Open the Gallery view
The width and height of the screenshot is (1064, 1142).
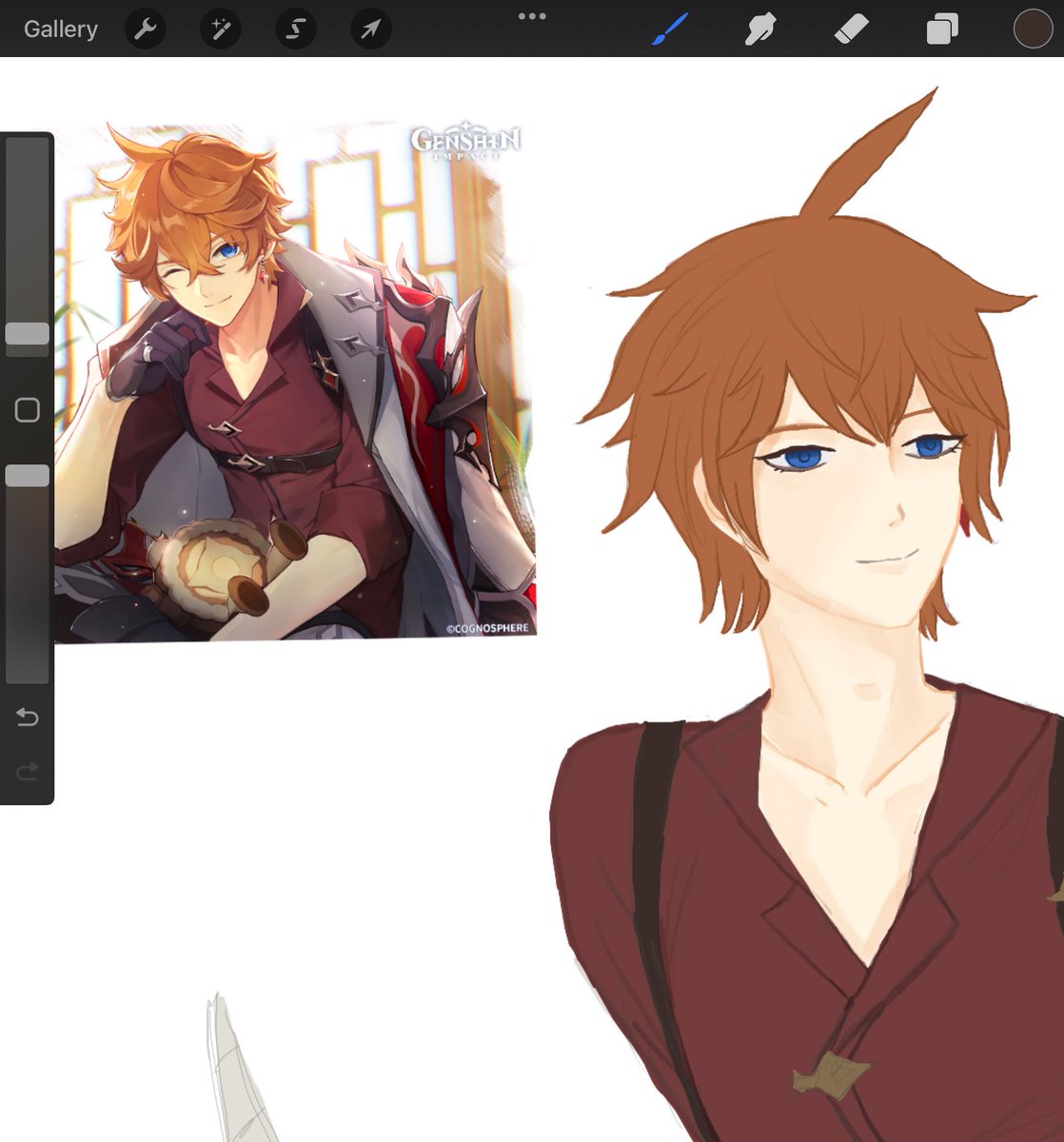pos(61,30)
